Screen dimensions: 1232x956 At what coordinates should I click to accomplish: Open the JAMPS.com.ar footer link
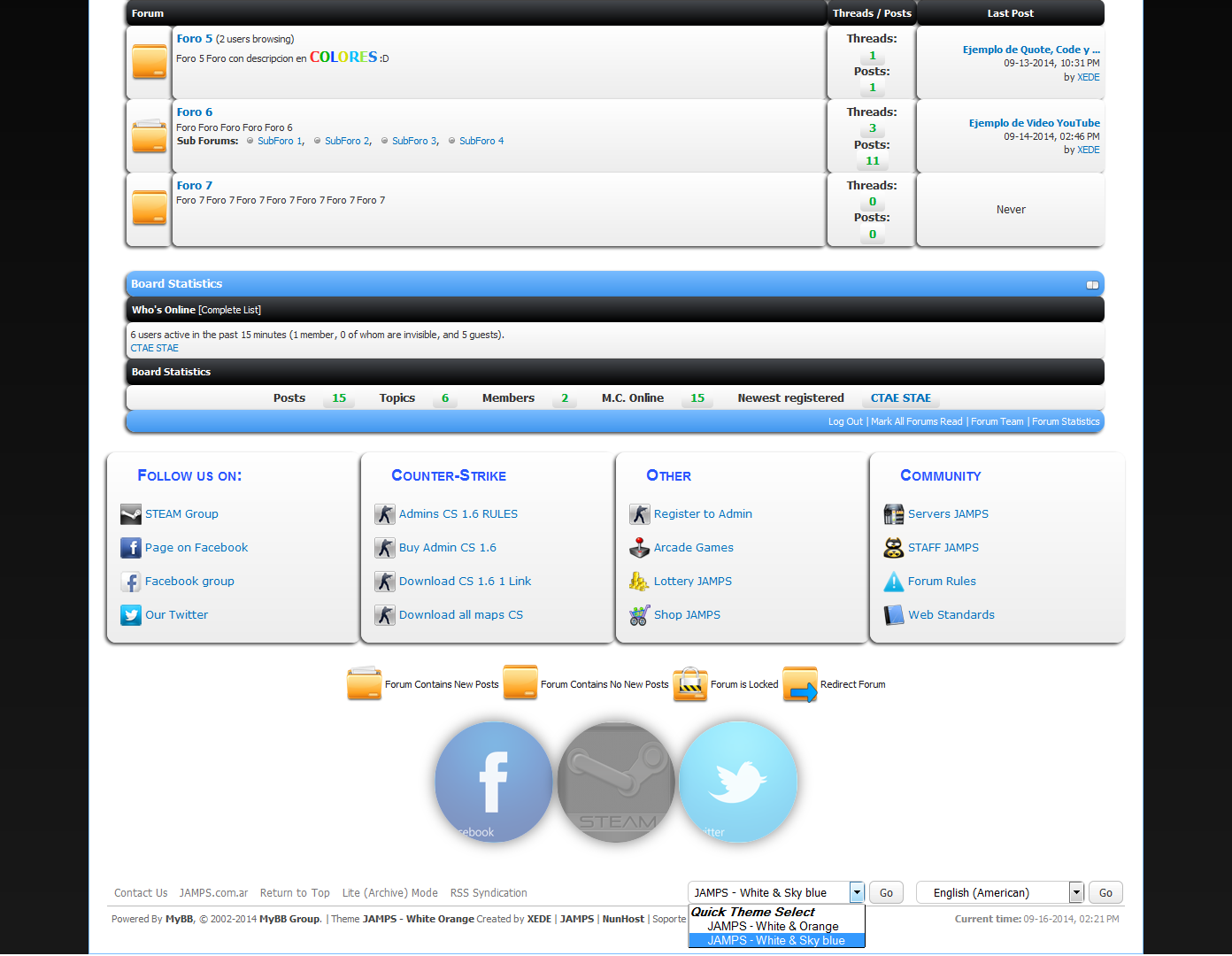(213, 893)
